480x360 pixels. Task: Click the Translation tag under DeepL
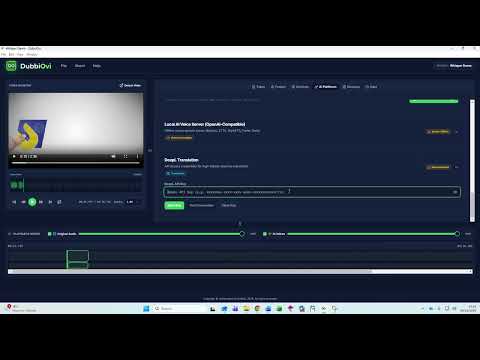coord(175,173)
